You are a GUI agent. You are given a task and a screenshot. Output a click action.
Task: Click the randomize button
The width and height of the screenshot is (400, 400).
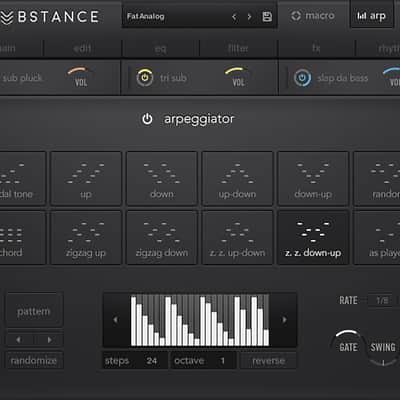(x=34, y=360)
